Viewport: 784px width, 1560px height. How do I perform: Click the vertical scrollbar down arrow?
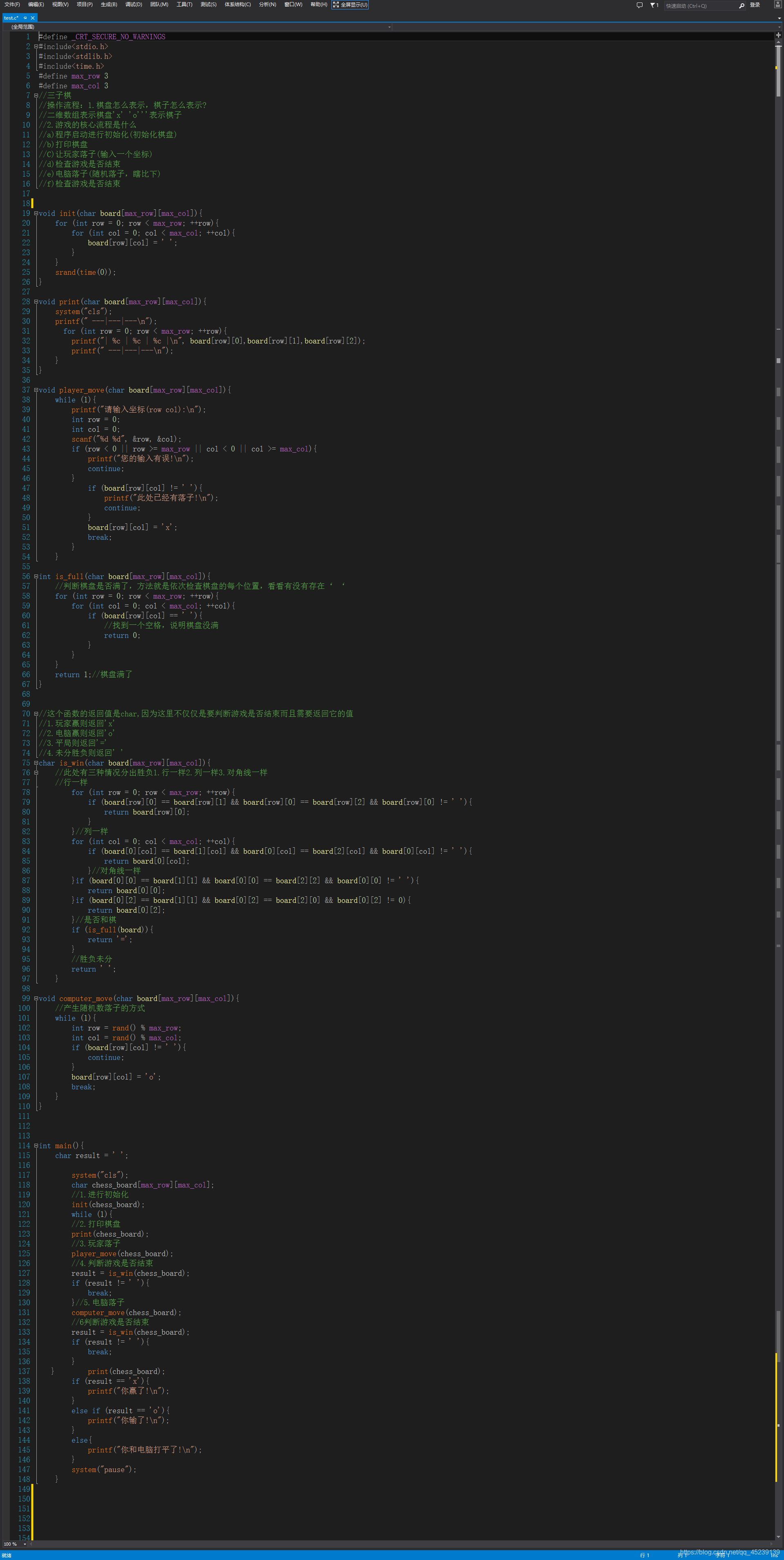point(779,1537)
